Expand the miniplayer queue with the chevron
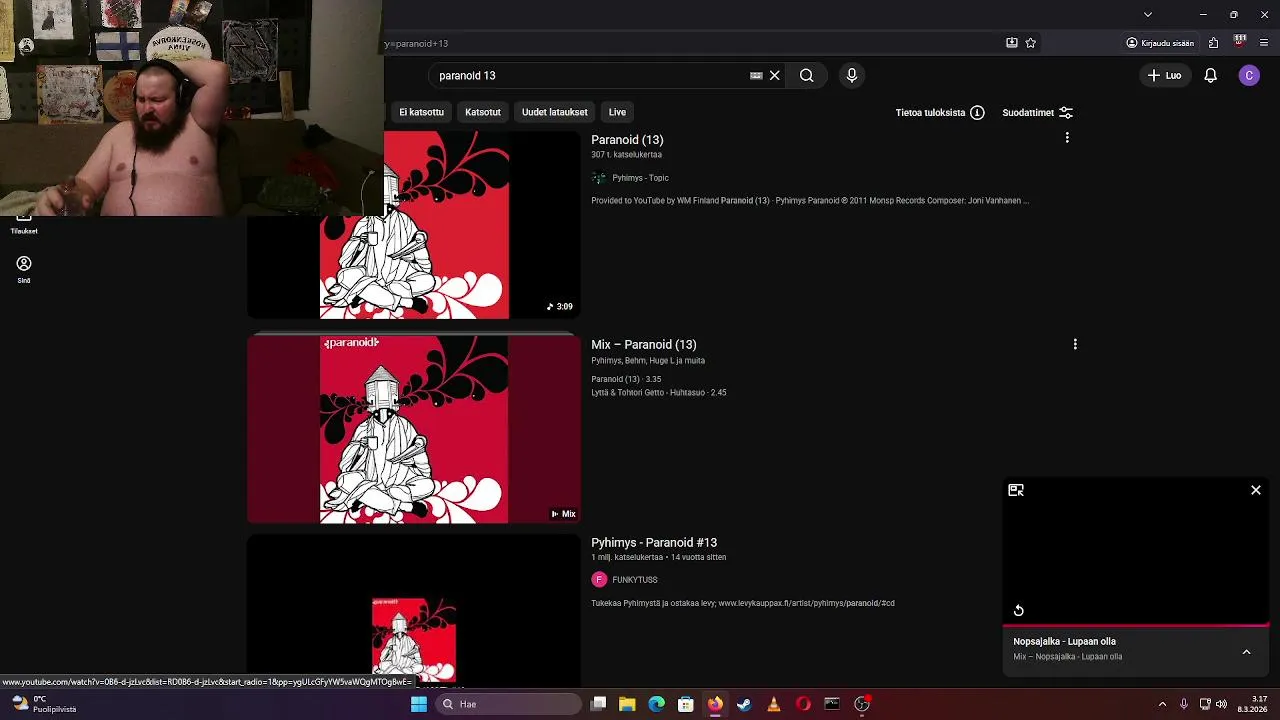 [1246, 652]
